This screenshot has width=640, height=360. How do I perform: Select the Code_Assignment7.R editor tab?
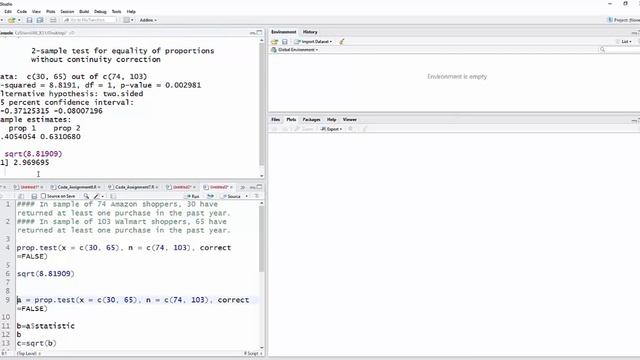tap(134, 187)
